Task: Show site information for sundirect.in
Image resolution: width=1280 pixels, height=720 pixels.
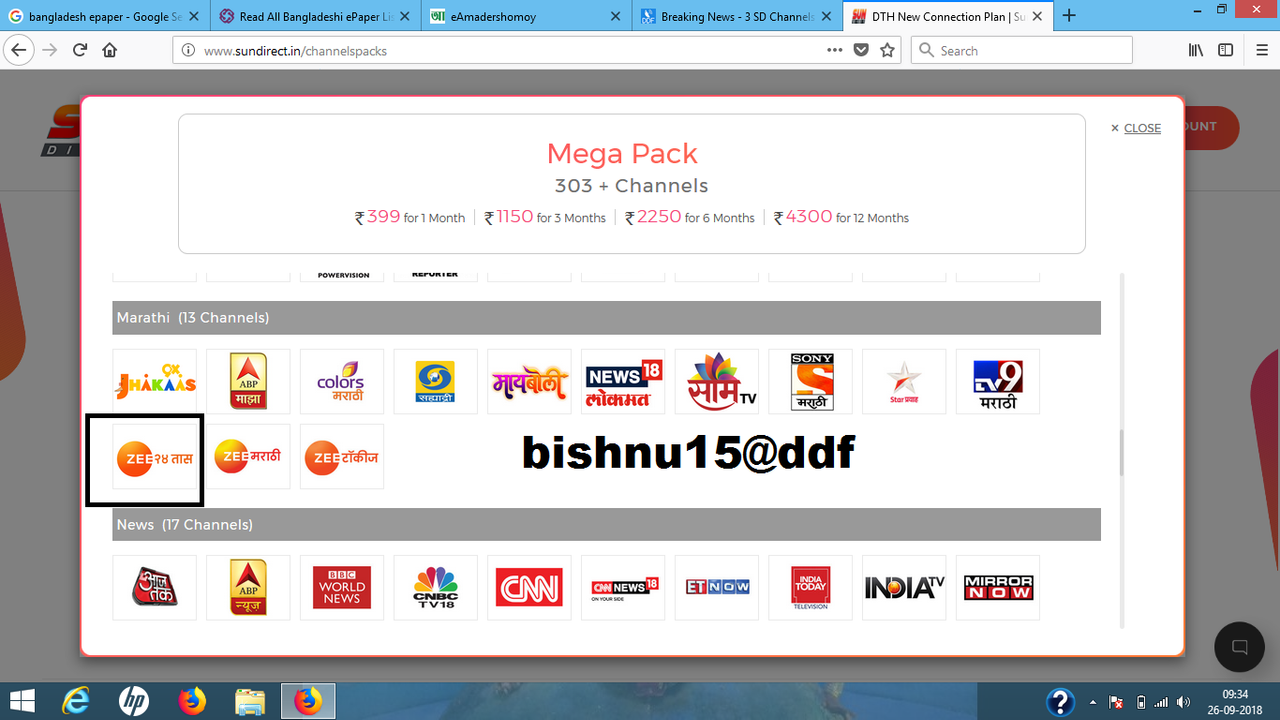Action: (x=187, y=50)
